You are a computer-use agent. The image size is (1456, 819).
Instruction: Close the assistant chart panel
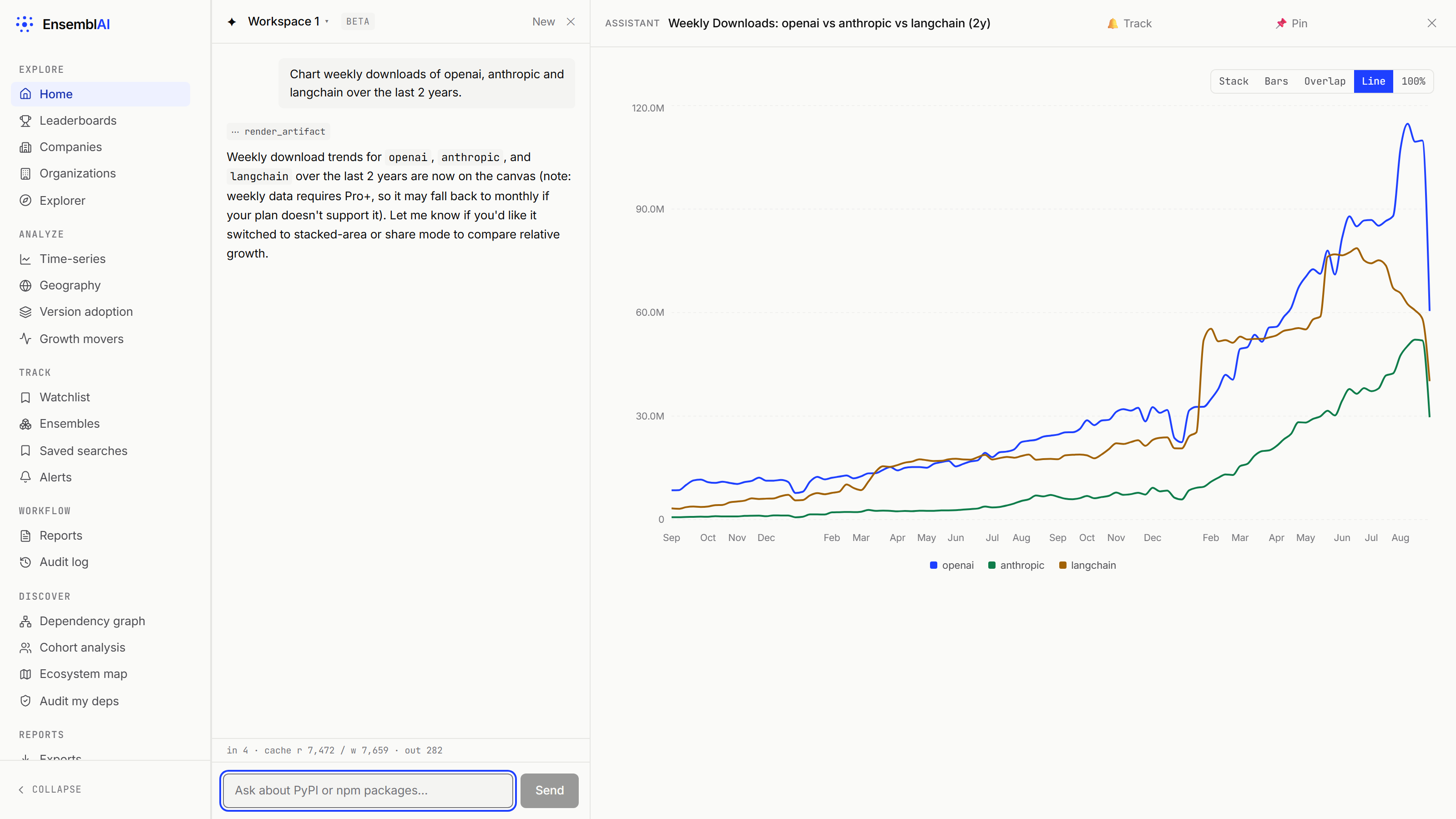1432,23
